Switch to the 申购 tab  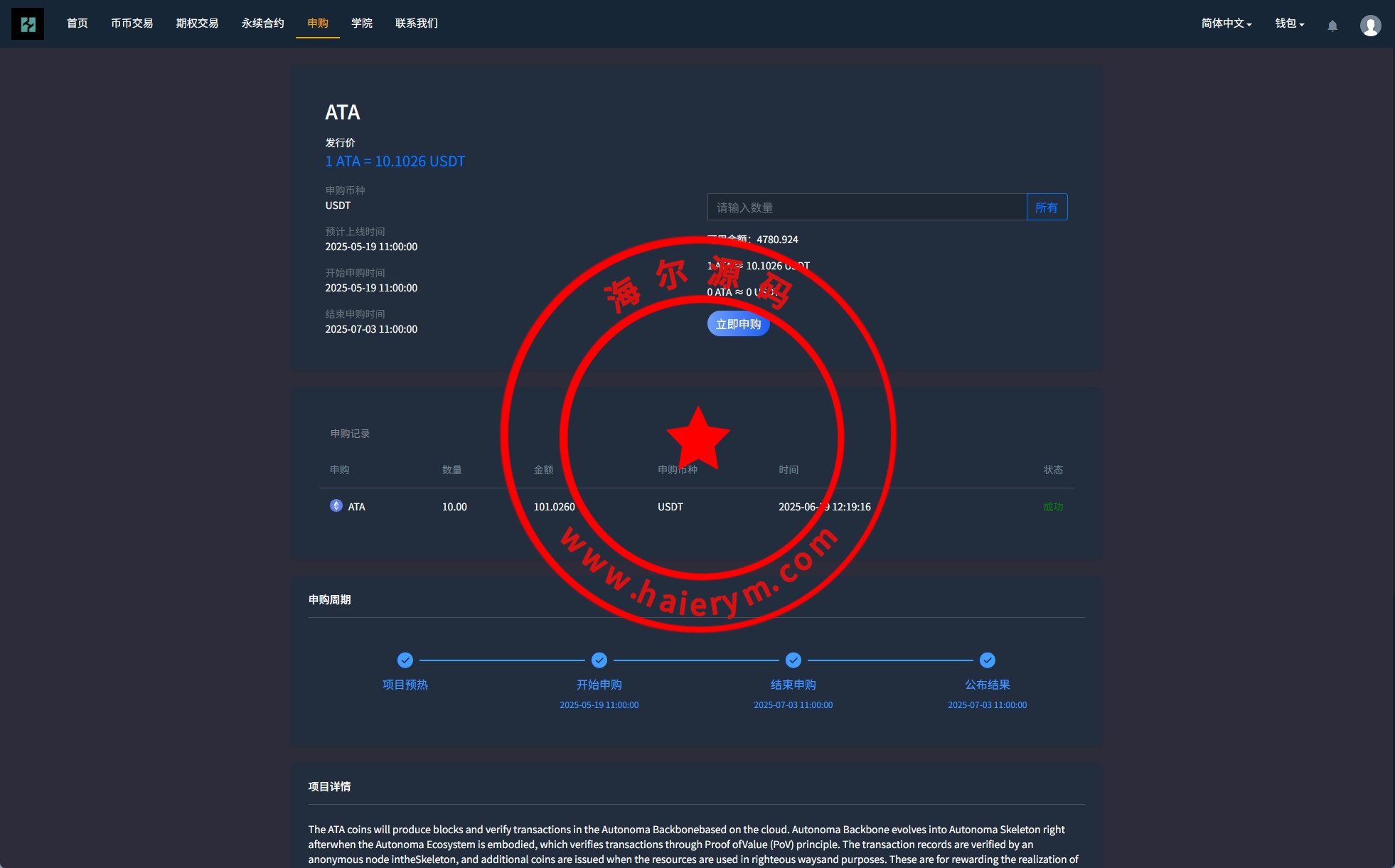(x=318, y=23)
